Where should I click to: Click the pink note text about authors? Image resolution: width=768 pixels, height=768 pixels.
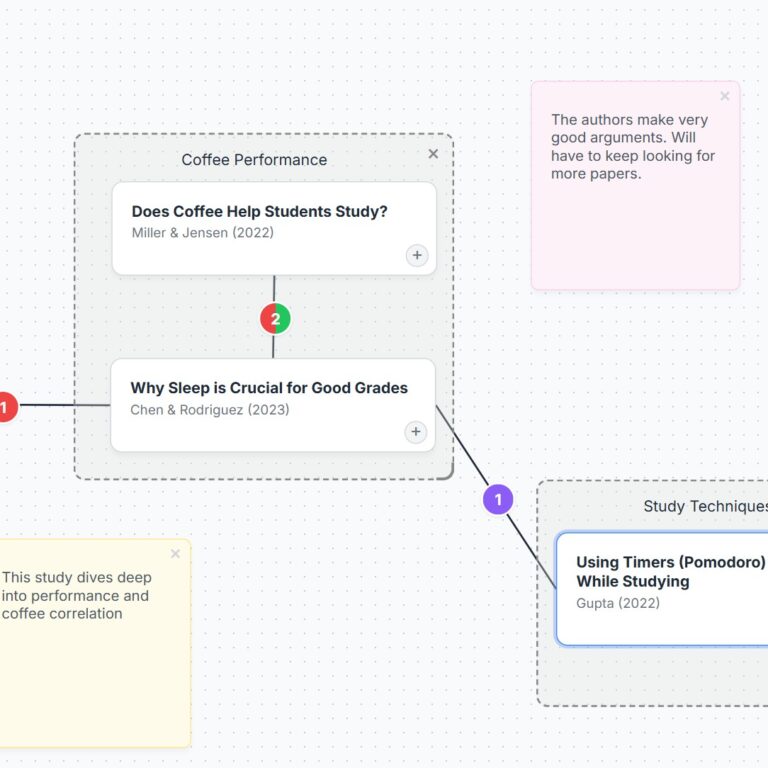(x=630, y=147)
